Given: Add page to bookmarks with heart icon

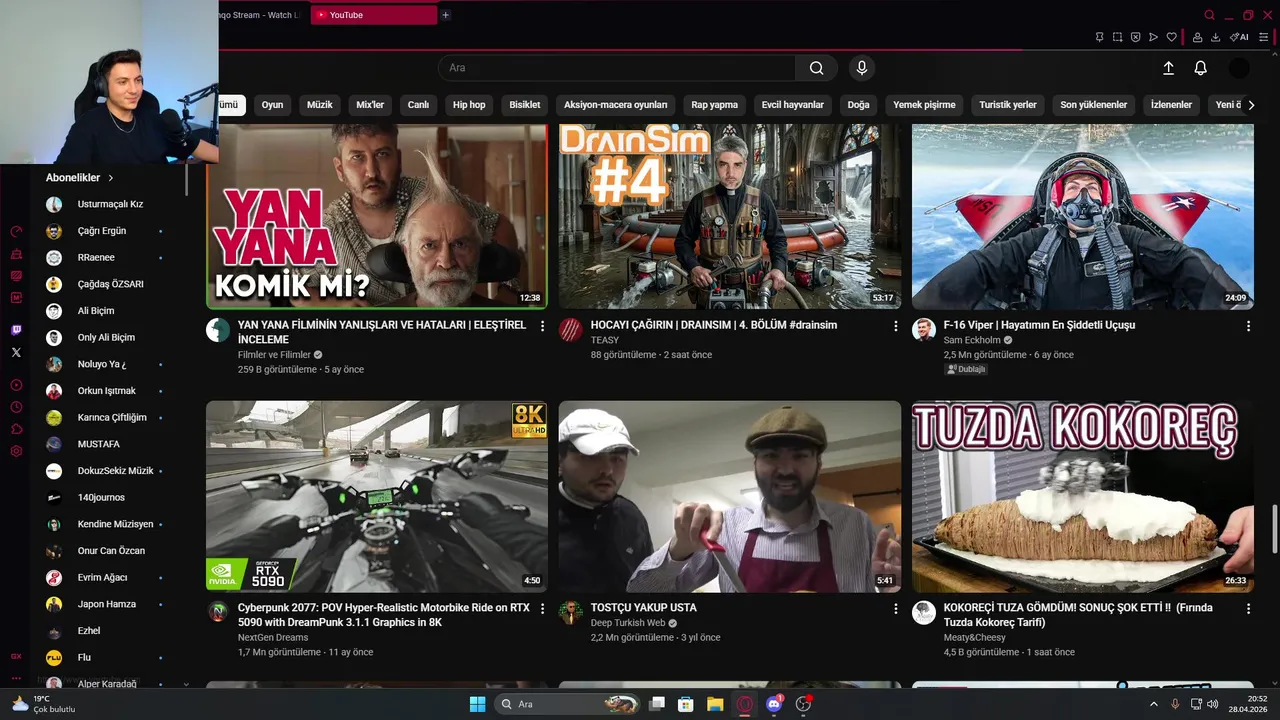Looking at the screenshot, I should click(1171, 37).
